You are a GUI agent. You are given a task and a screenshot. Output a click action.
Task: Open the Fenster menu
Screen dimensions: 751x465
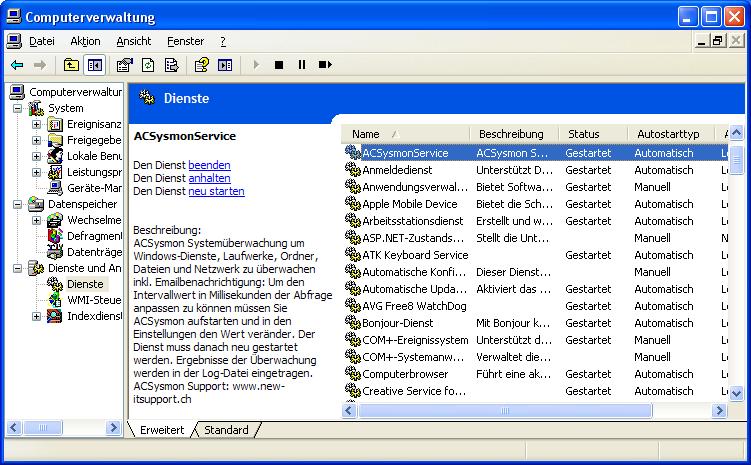point(185,41)
